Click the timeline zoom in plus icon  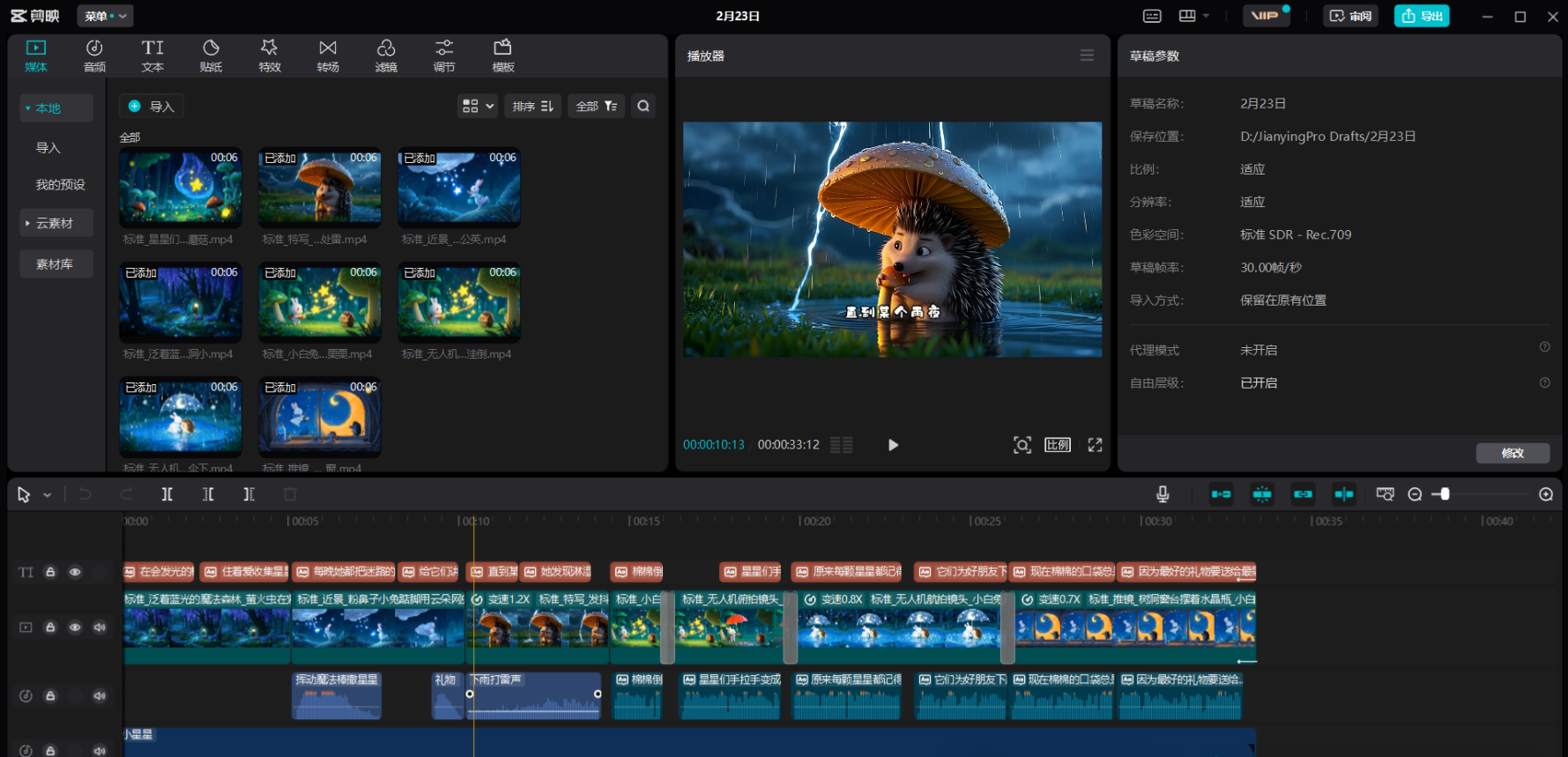1546,494
